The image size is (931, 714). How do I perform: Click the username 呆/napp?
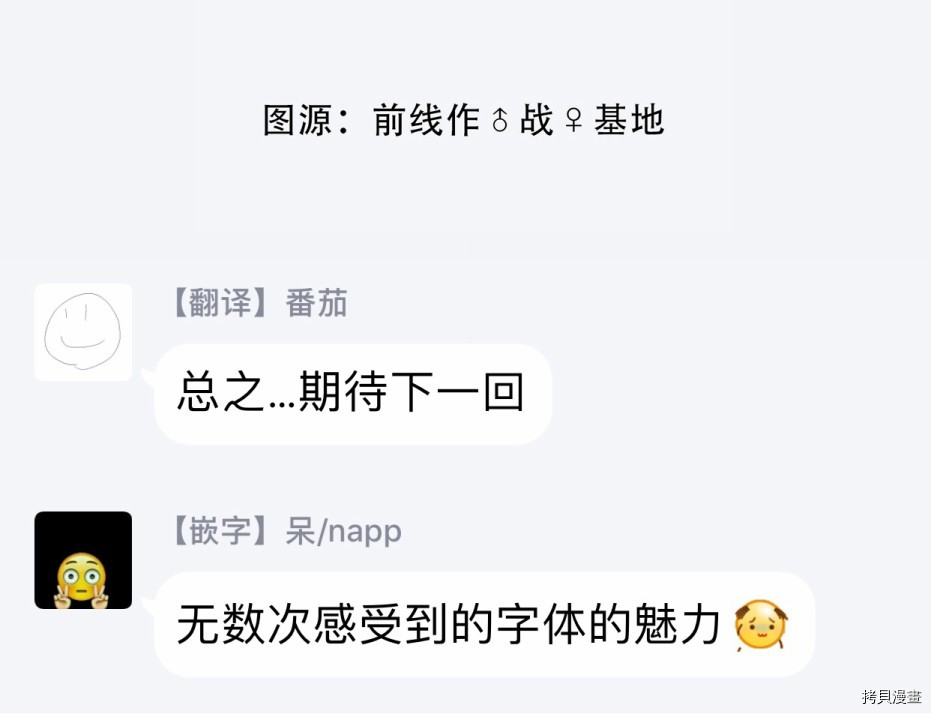[x=344, y=531]
